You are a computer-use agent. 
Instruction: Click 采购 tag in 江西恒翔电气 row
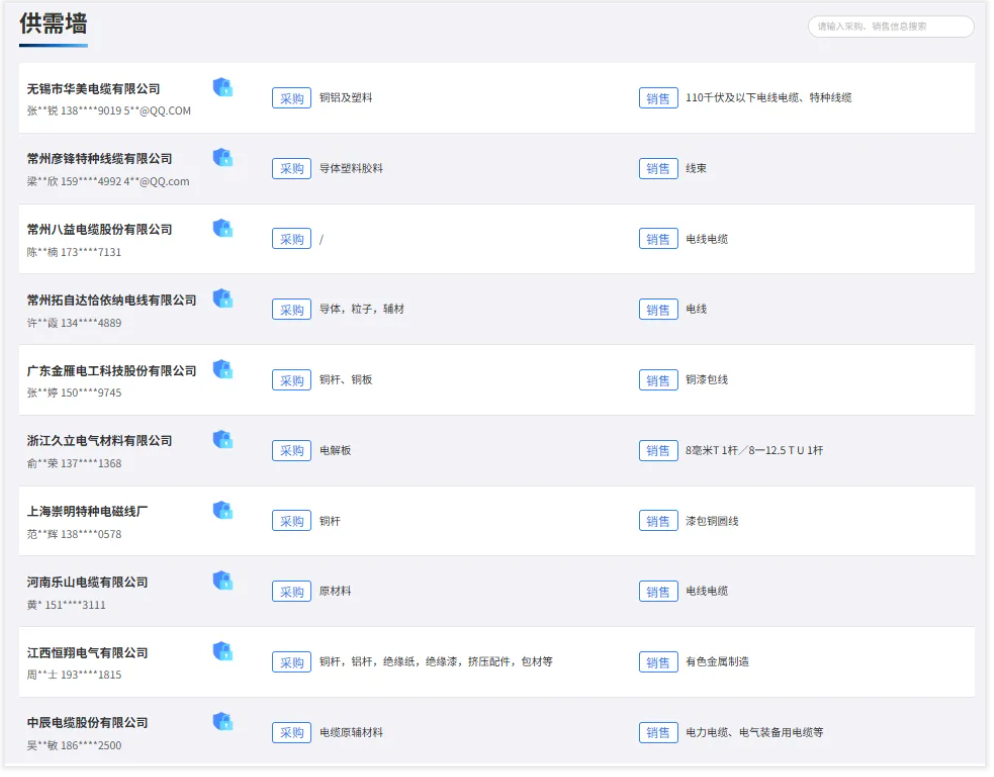pos(292,663)
